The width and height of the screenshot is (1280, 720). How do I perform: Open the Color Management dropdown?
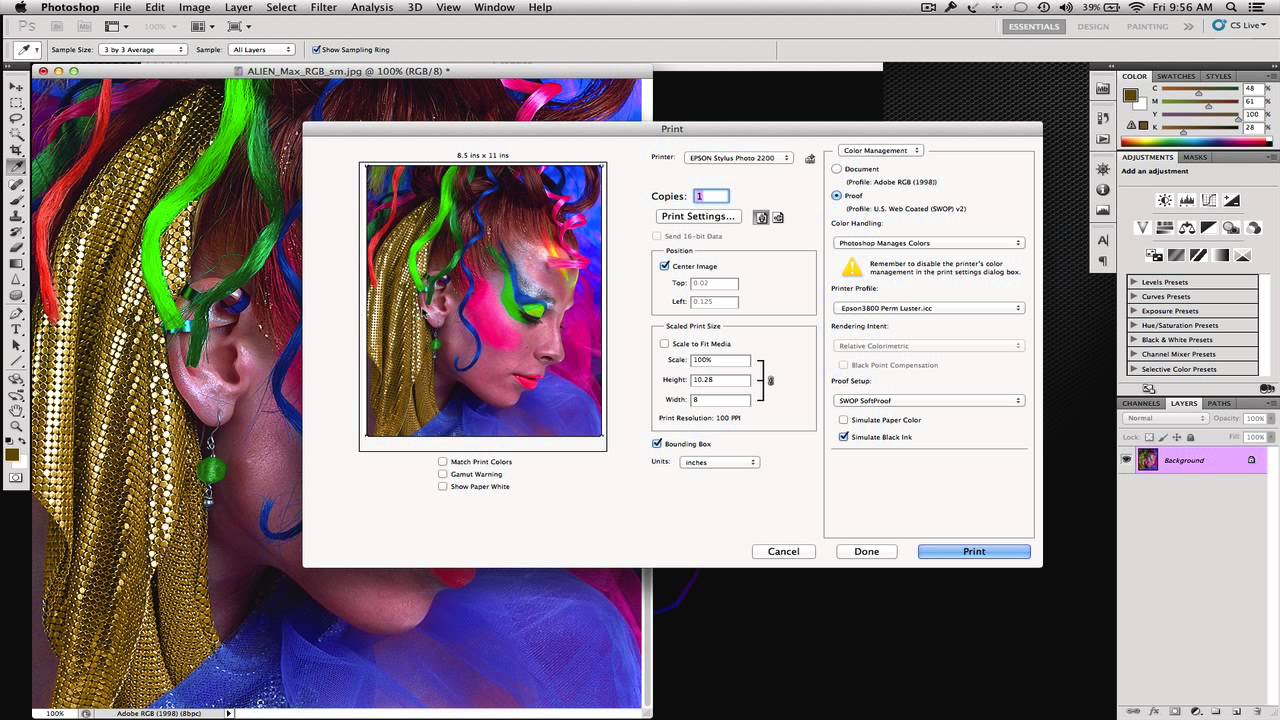pyautogui.click(x=879, y=150)
